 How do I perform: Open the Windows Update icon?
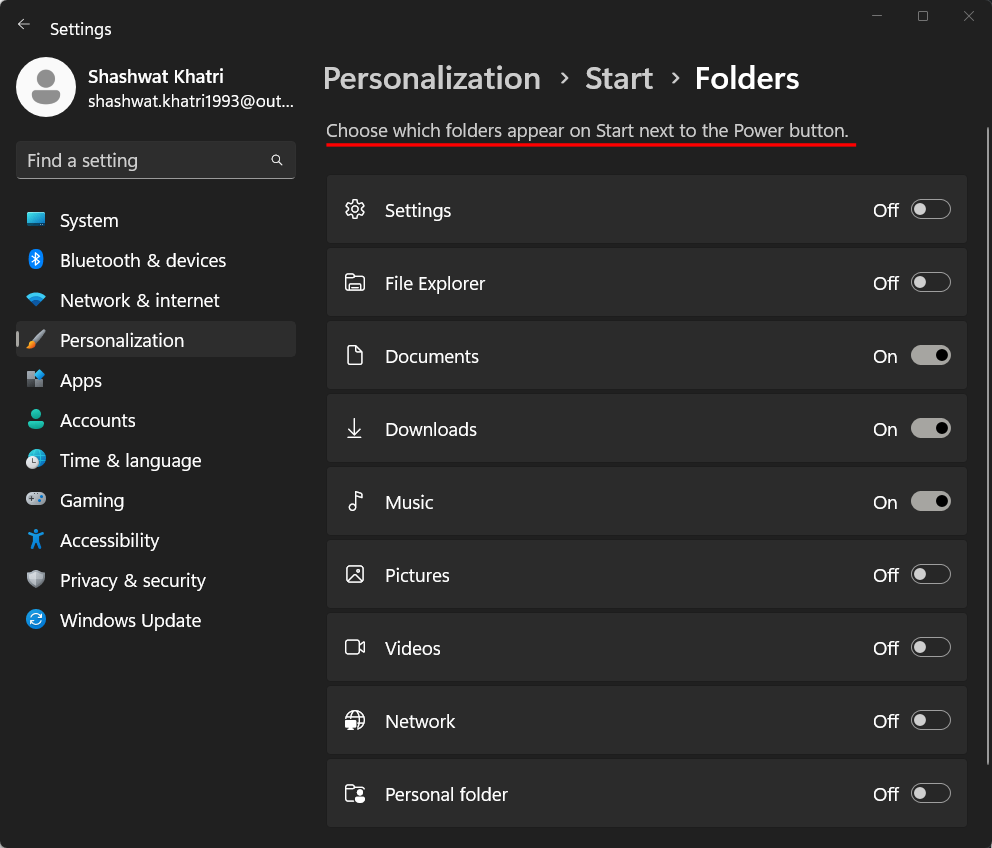[37, 620]
